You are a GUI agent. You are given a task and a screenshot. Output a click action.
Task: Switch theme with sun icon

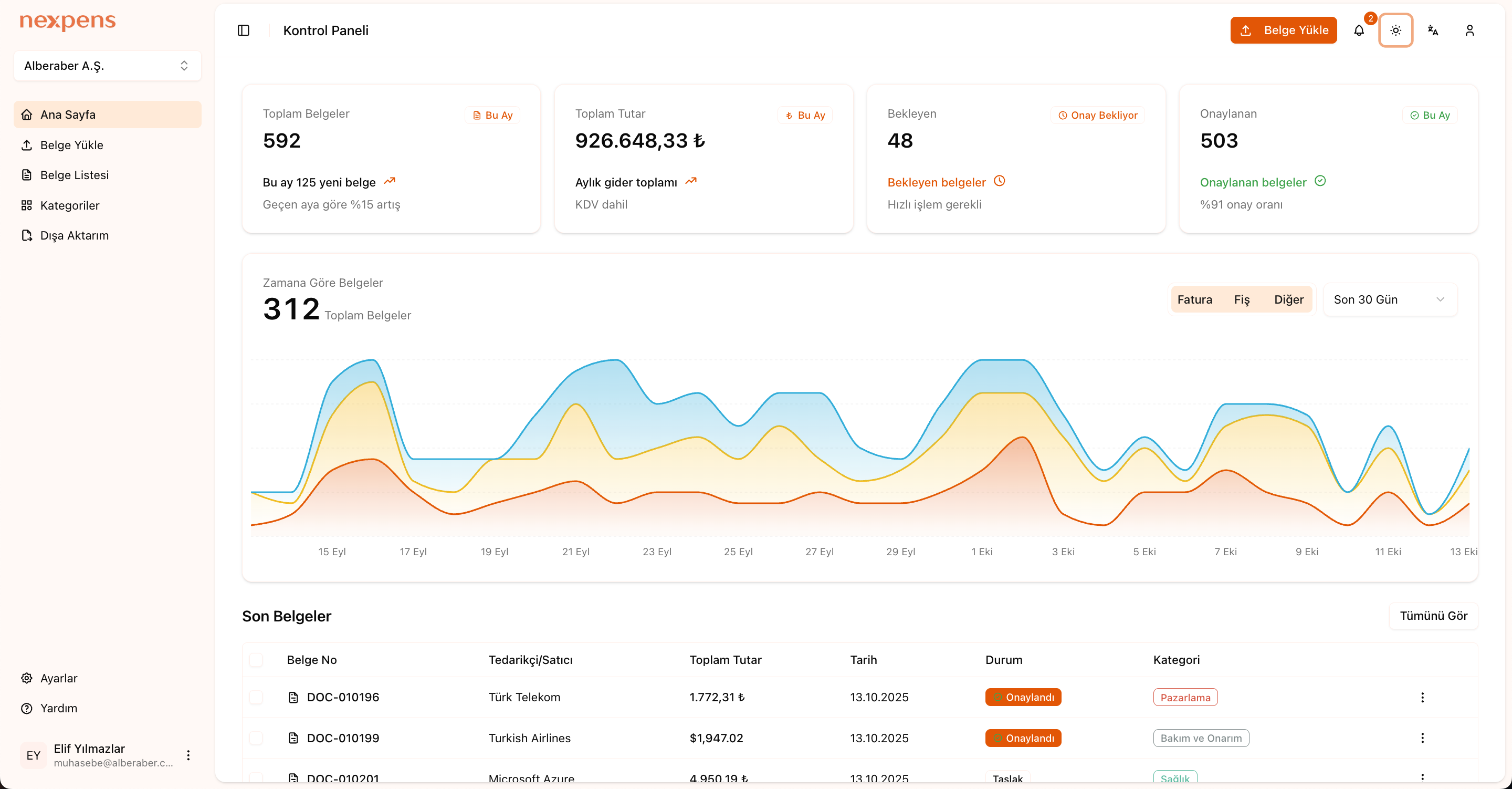click(x=1395, y=30)
